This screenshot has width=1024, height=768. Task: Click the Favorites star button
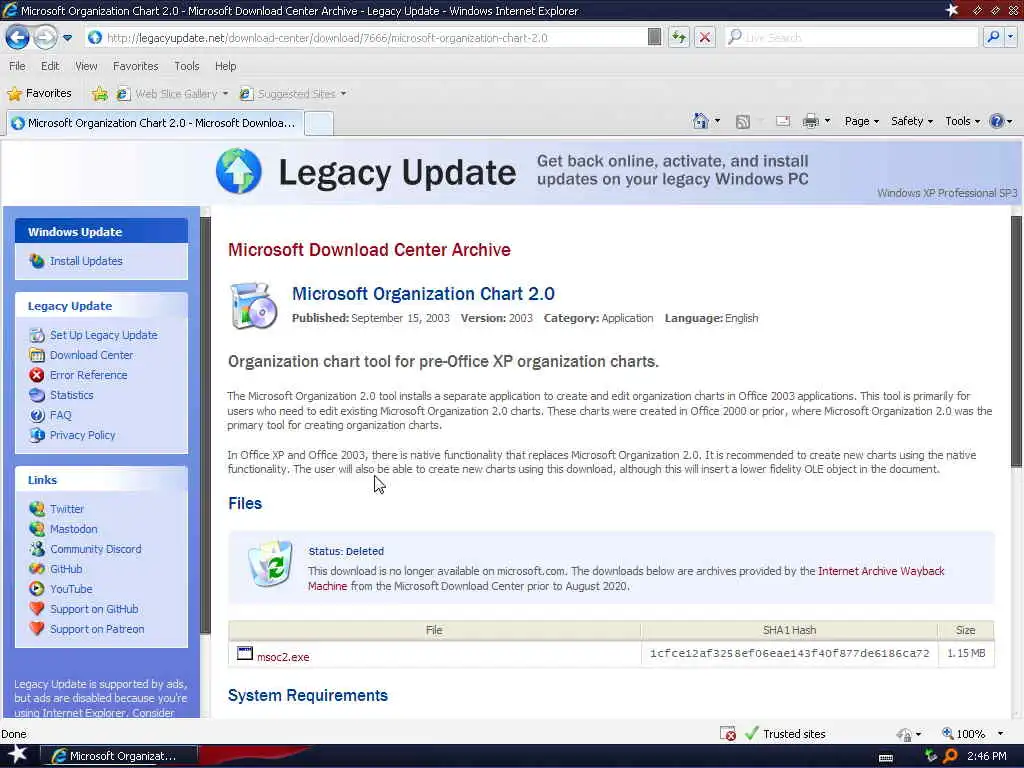click(39, 93)
